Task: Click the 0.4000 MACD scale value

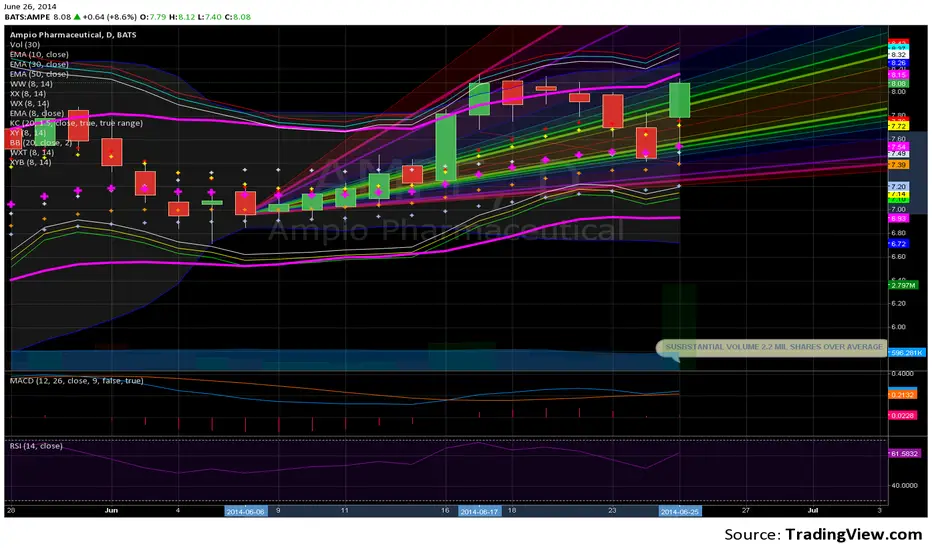Action: pos(902,373)
